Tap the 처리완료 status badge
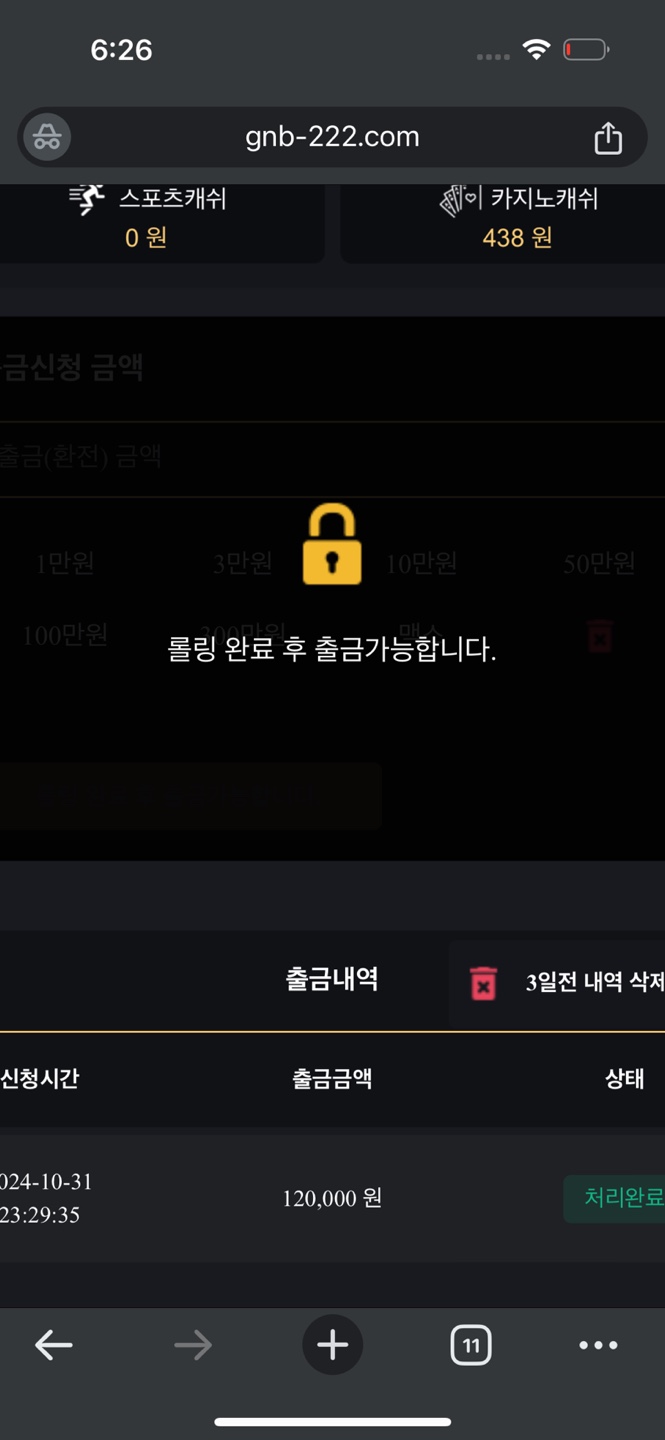The height and width of the screenshot is (1440, 665). 614,1198
